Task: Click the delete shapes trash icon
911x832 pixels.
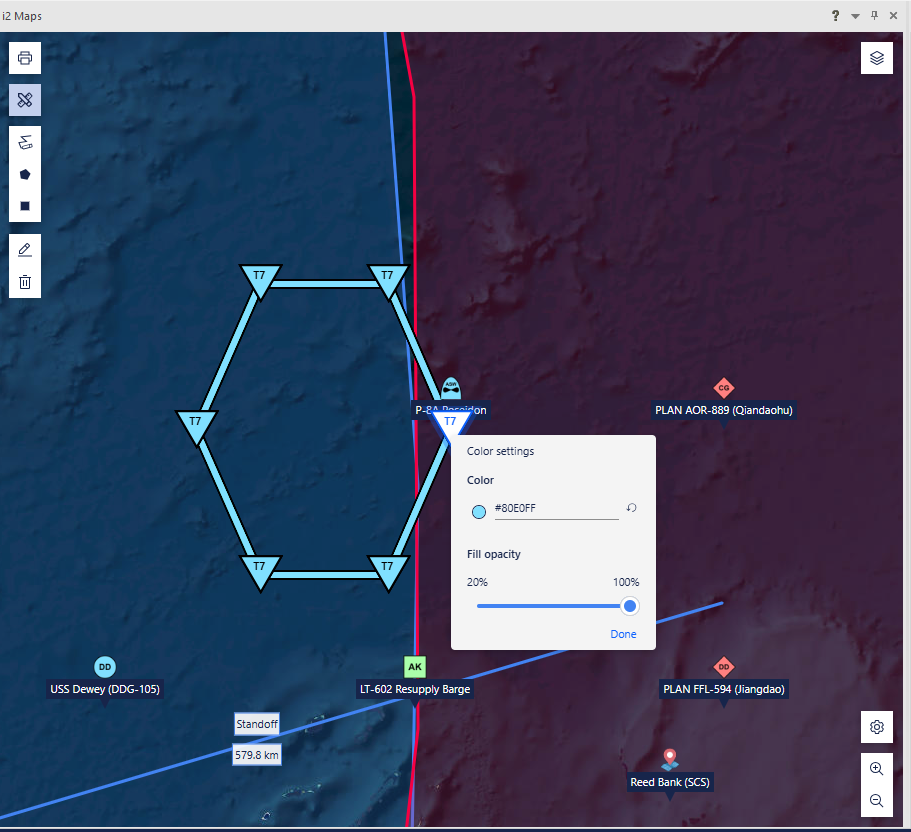Action: pyautogui.click(x=25, y=282)
